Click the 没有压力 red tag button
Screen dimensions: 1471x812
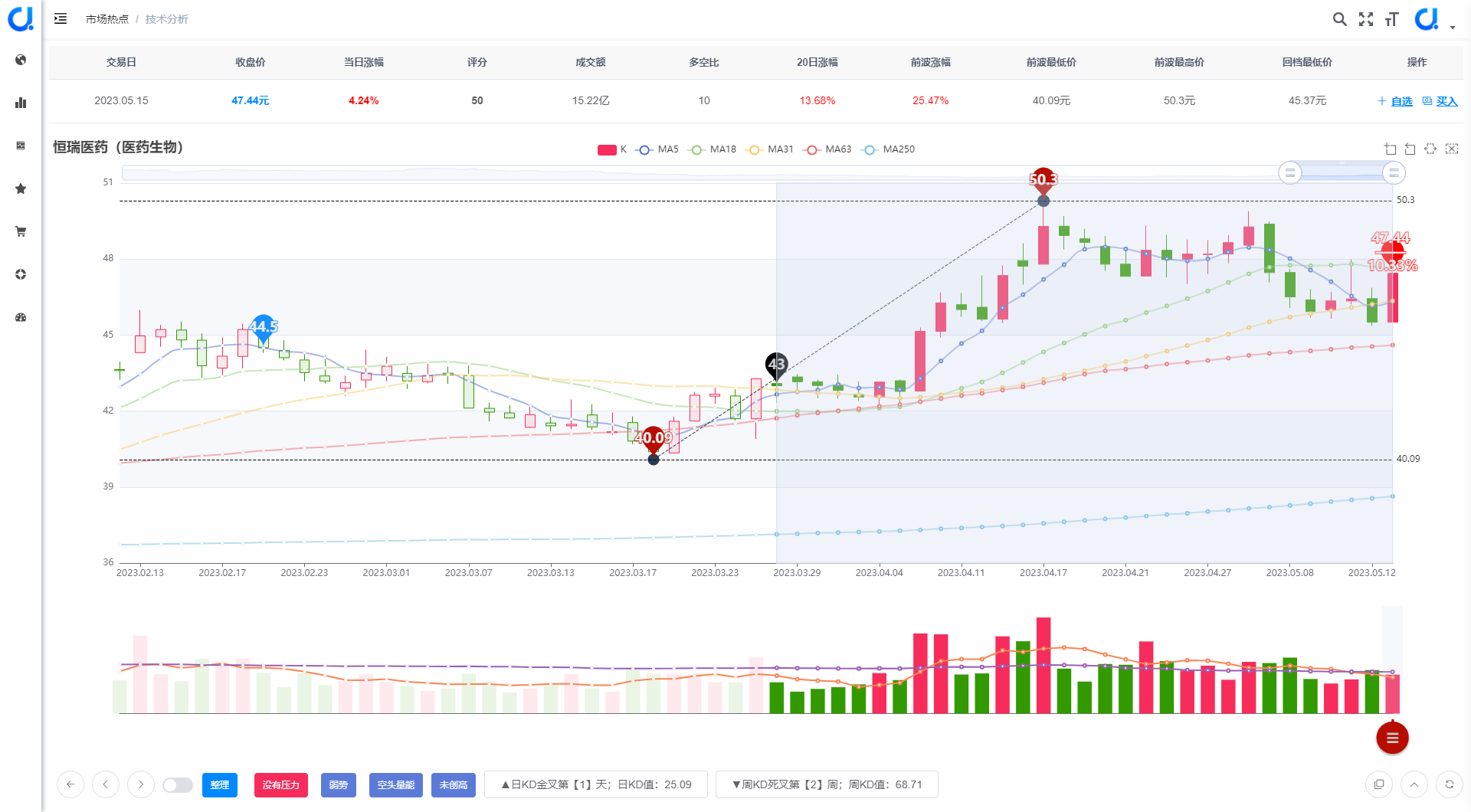click(x=281, y=785)
